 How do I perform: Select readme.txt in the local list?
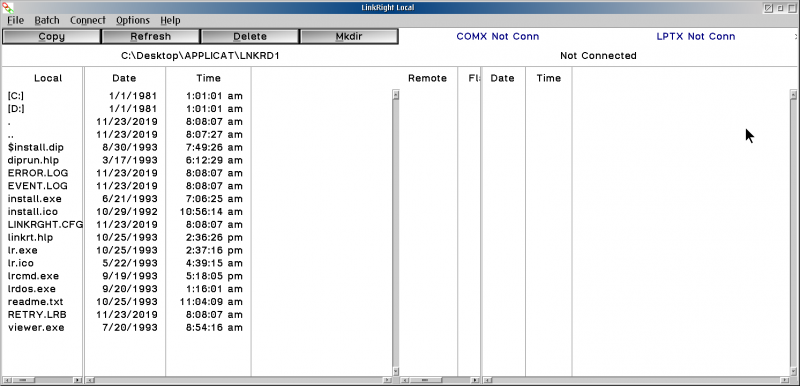[x=36, y=301]
